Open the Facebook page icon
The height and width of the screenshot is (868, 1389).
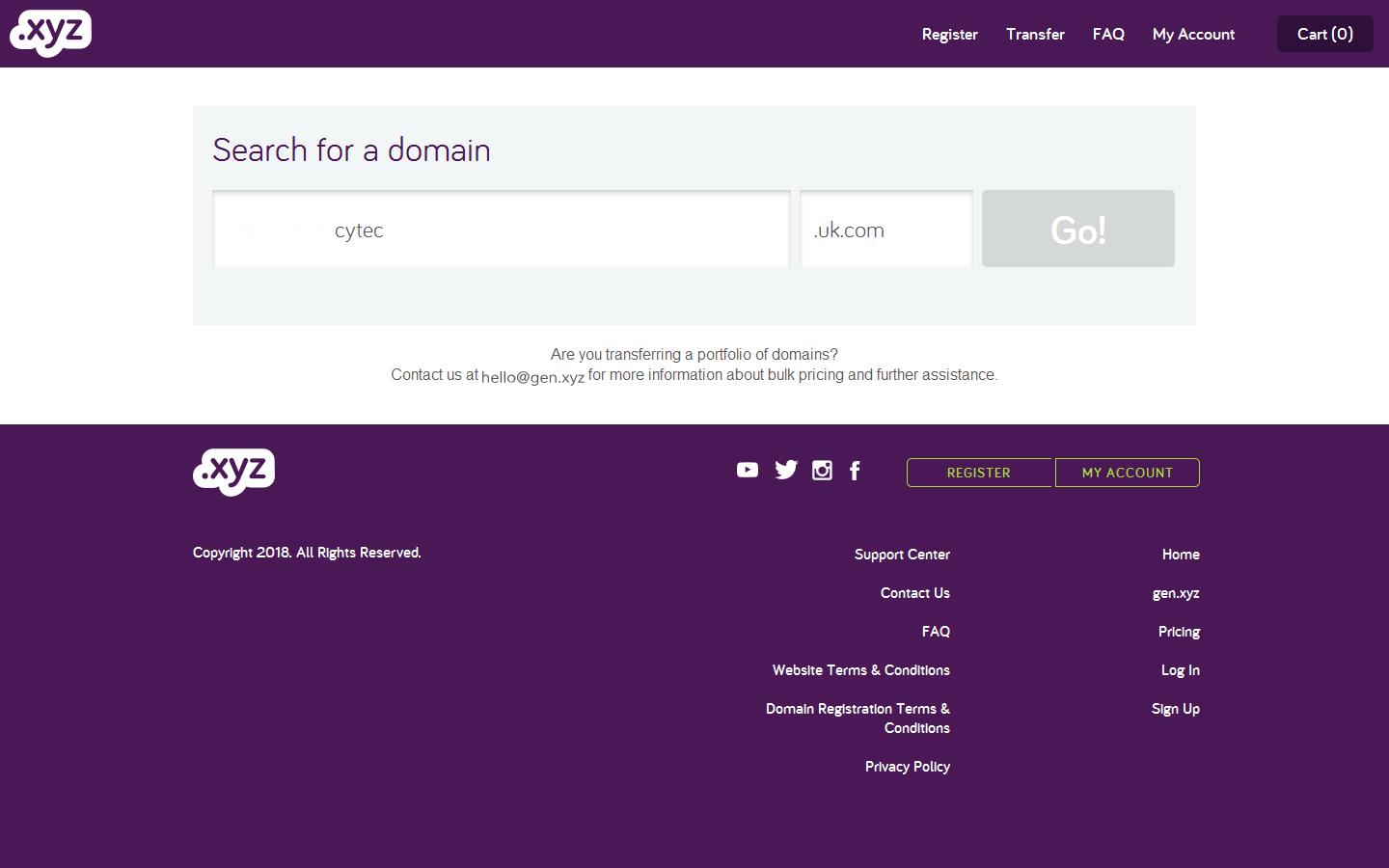(x=855, y=470)
